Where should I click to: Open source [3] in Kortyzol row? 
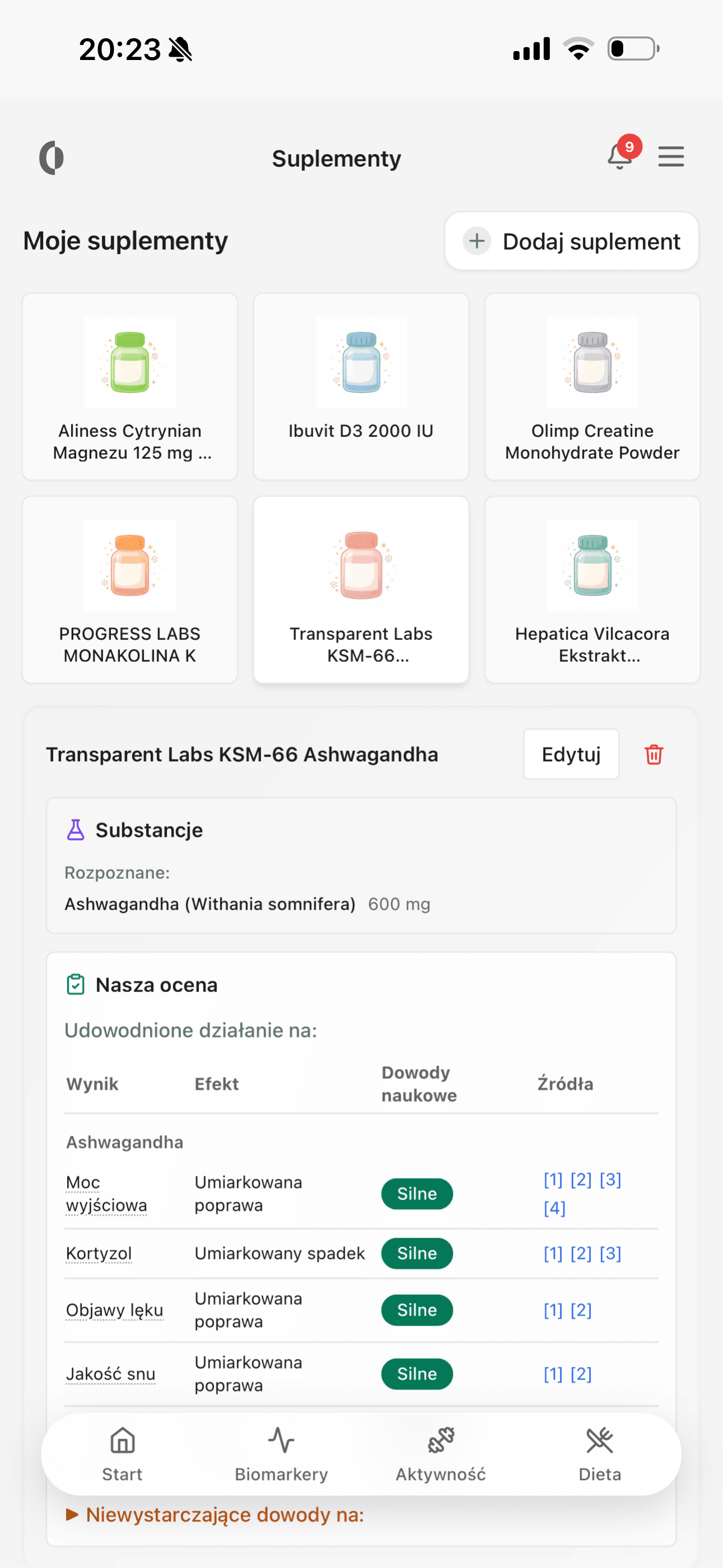click(610, 1253)
